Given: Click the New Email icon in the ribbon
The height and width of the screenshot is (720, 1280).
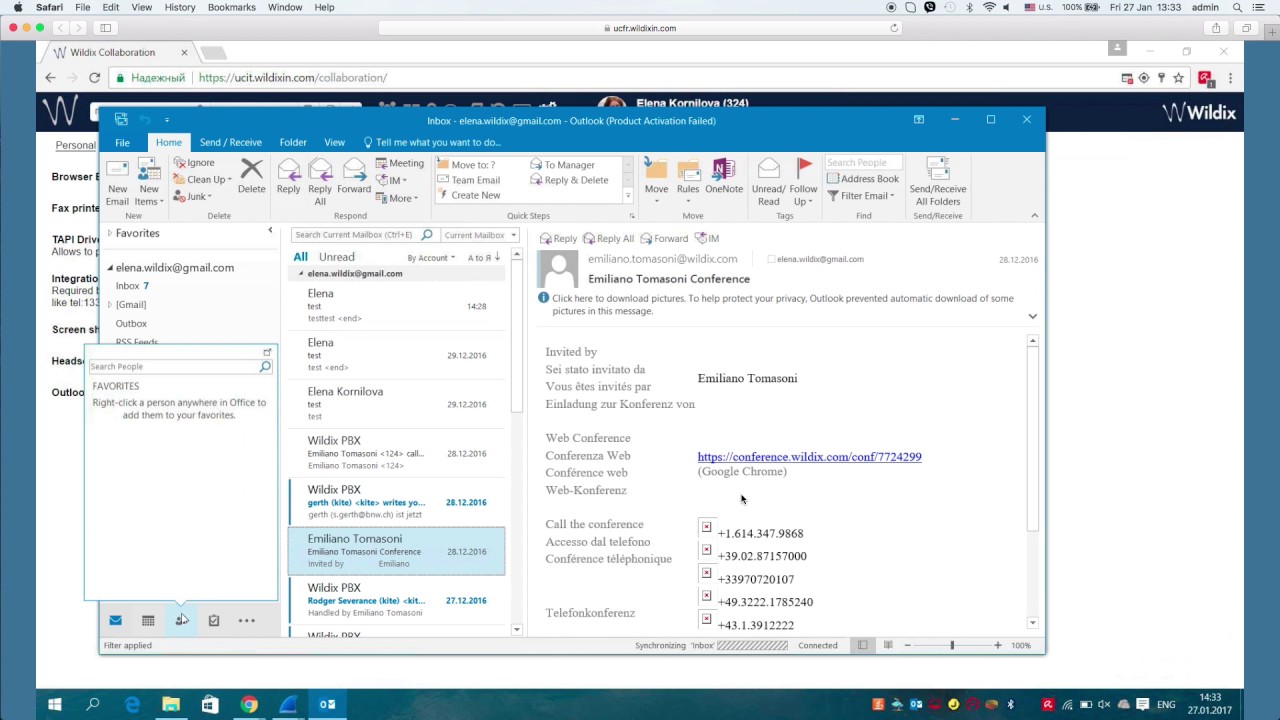Looking at the screenshot, I should 117,170.
